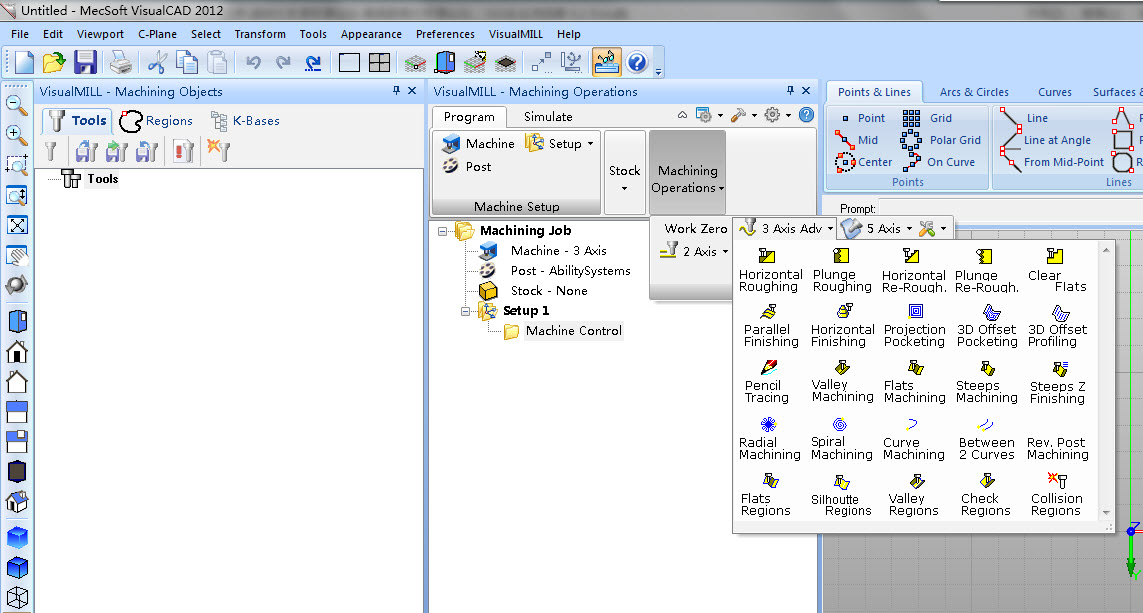Pick Check Regions option
Viewport: 1143px width, 613px height.
click(986, 494)
